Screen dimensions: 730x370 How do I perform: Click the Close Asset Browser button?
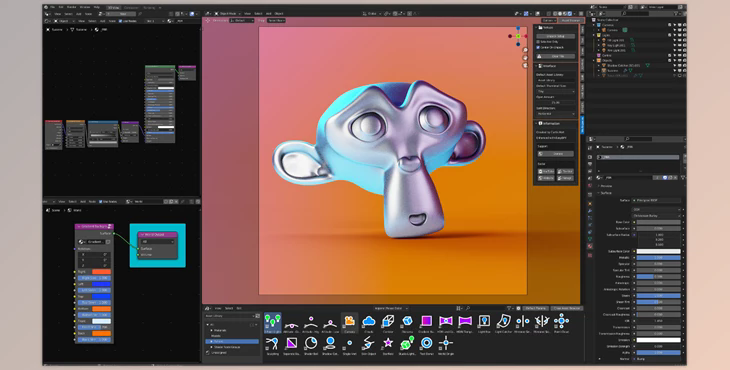click(x=567, y=308)
